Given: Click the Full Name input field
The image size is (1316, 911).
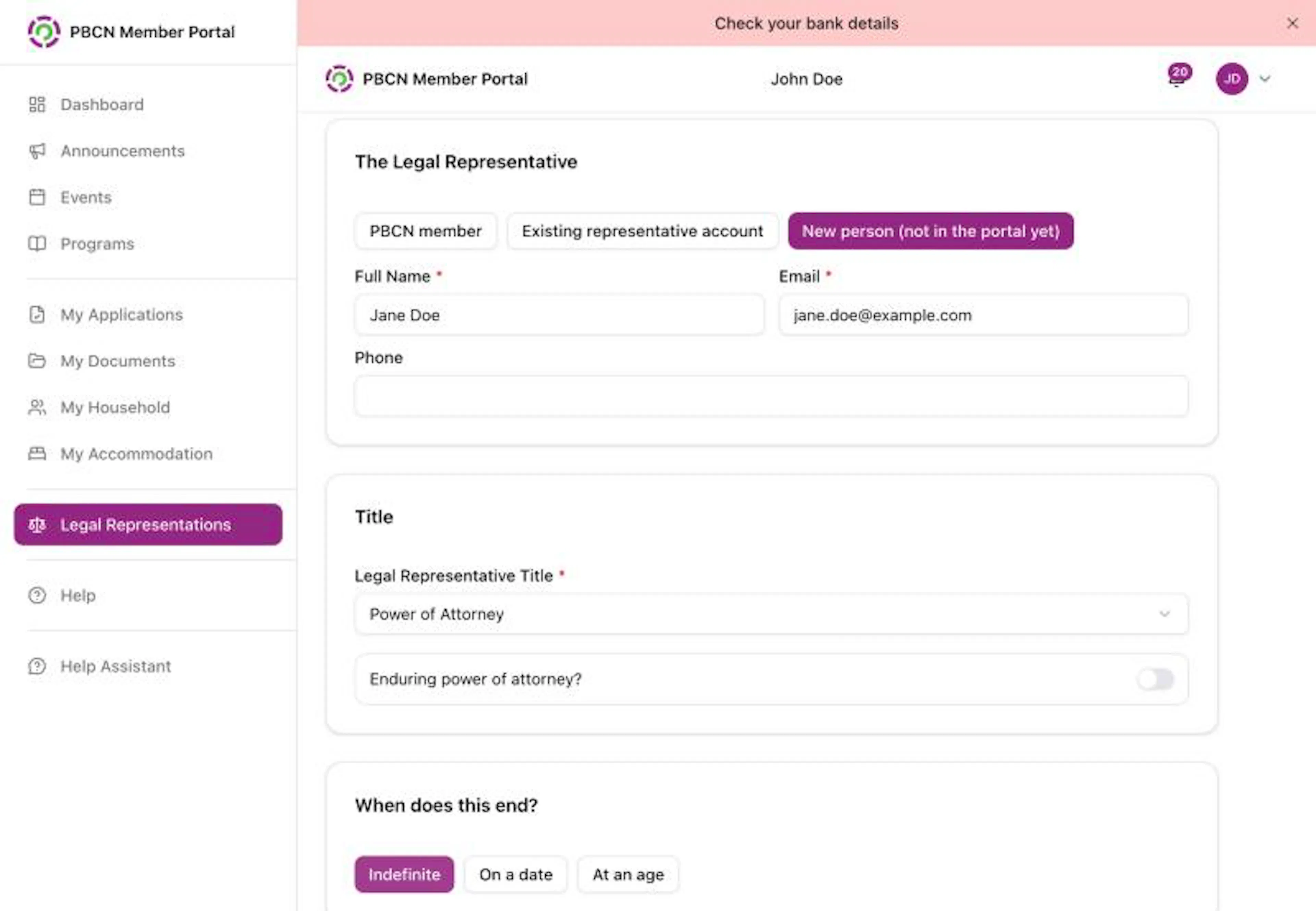Looking at the screenshot, I should [x=560, y=315].
